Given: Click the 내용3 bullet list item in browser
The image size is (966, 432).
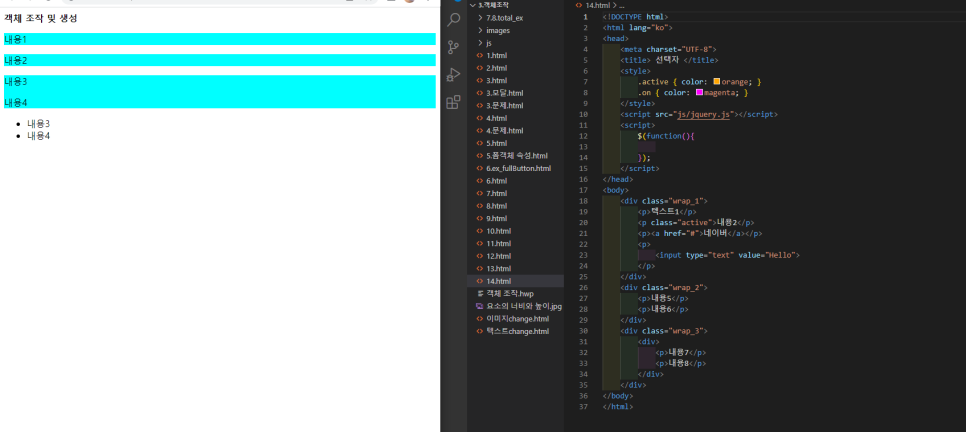Looking at the screenshot, I should [38, 124].
